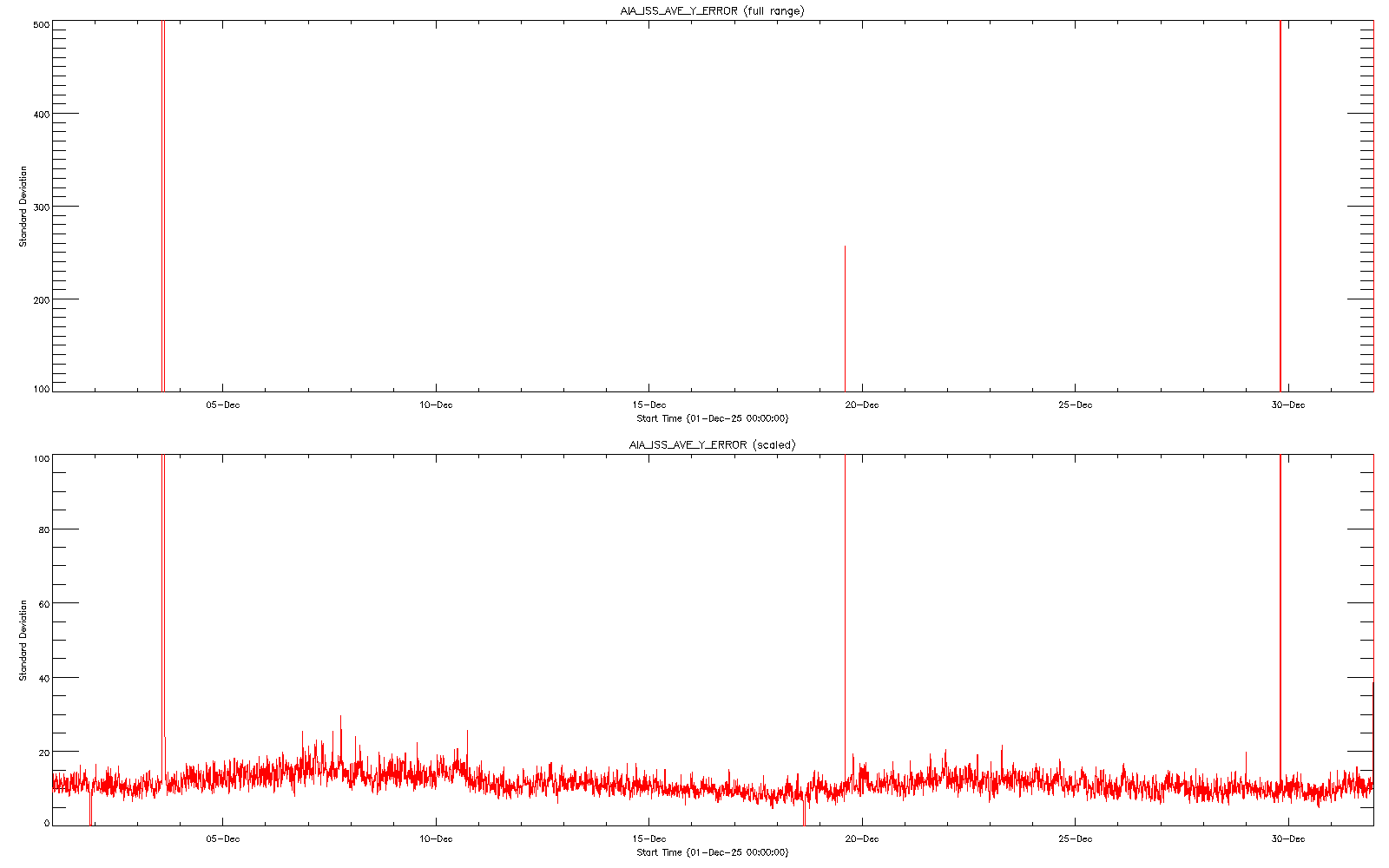Click the bottom plot title 'AIA_ISS_AVE_Y_ERROR (scaled)'

coord(712,444)
